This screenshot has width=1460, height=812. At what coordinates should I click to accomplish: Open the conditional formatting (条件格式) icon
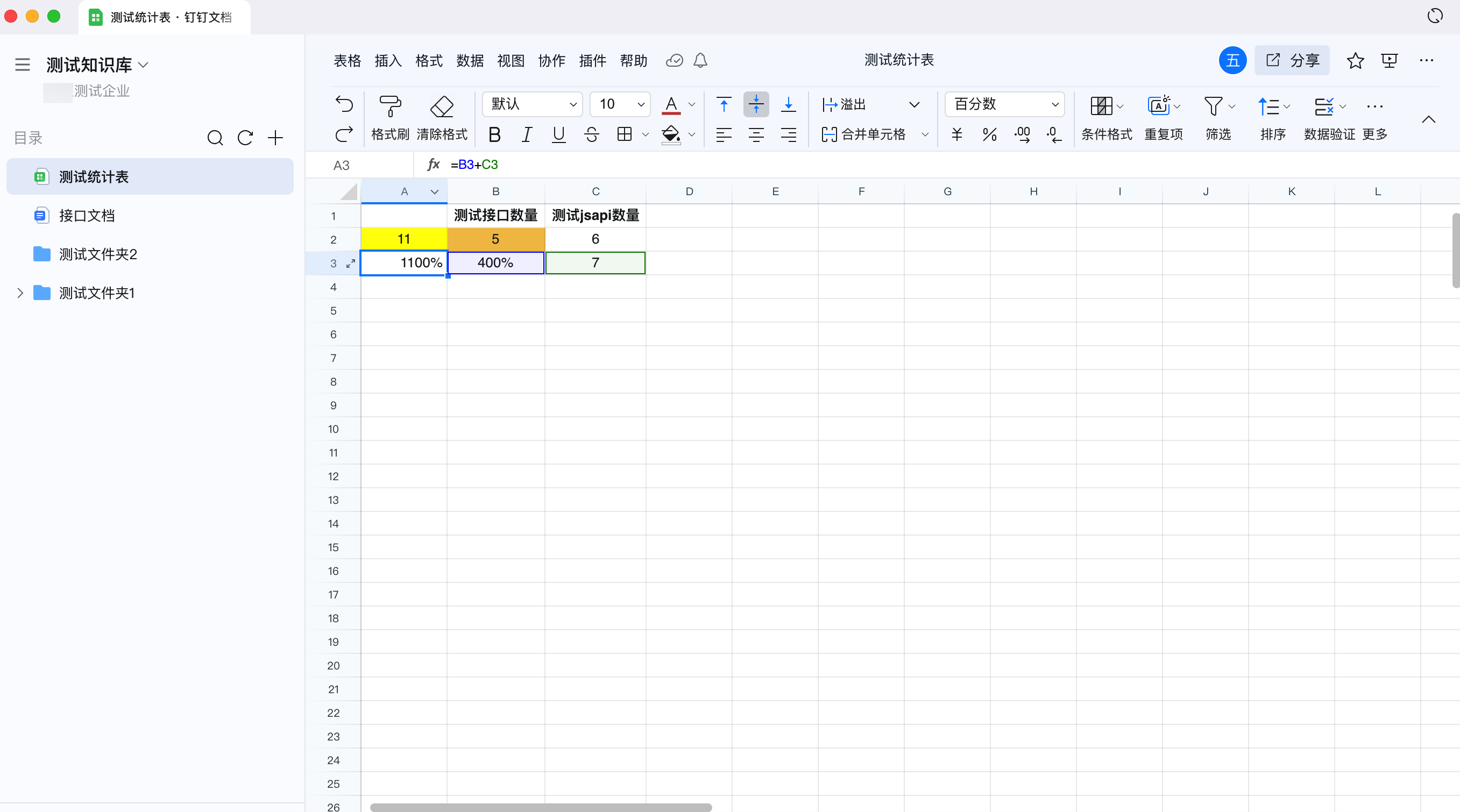tap(1101, 106)
